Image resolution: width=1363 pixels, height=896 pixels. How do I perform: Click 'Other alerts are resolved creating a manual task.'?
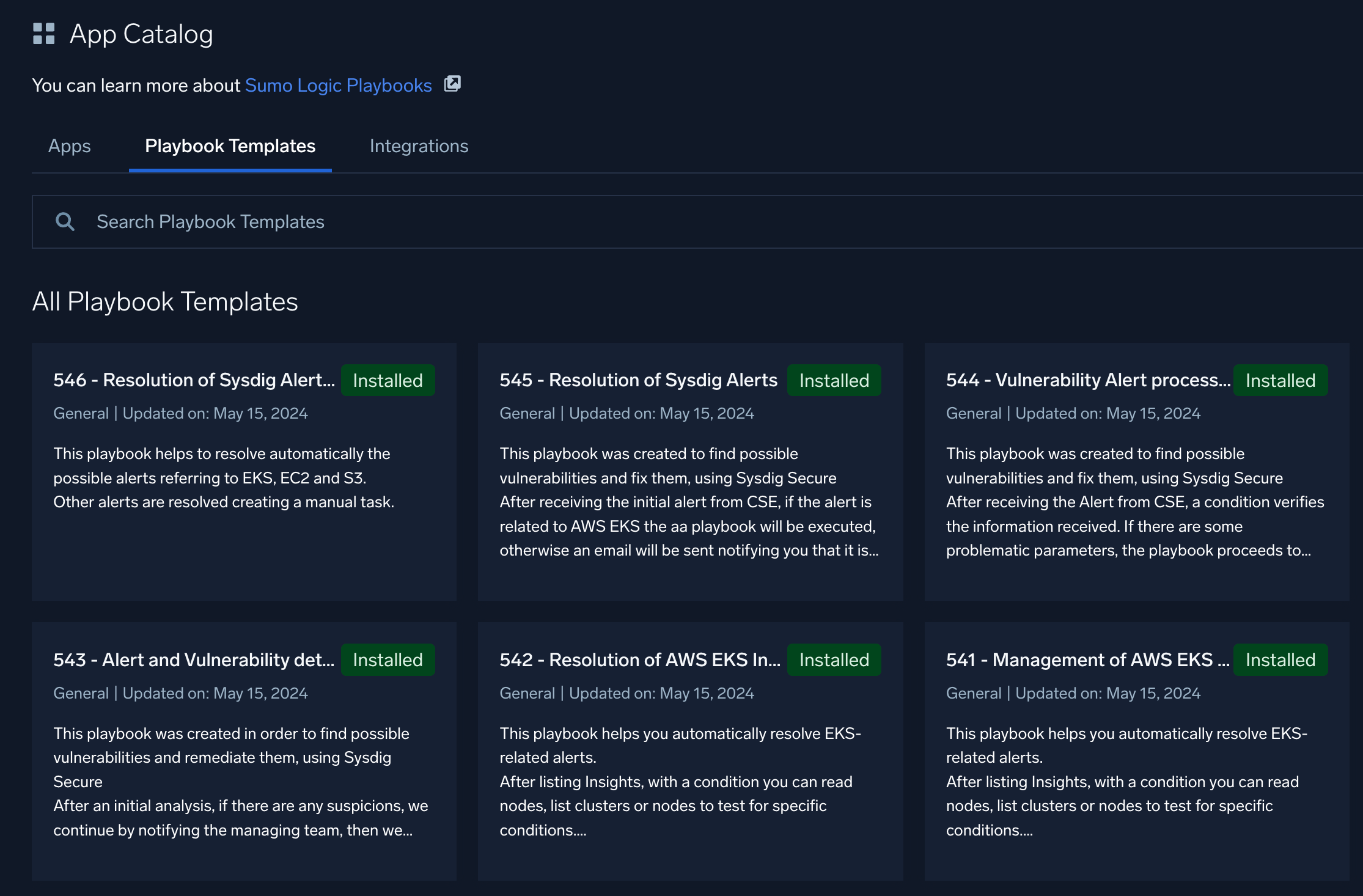[x=224, y=502]
